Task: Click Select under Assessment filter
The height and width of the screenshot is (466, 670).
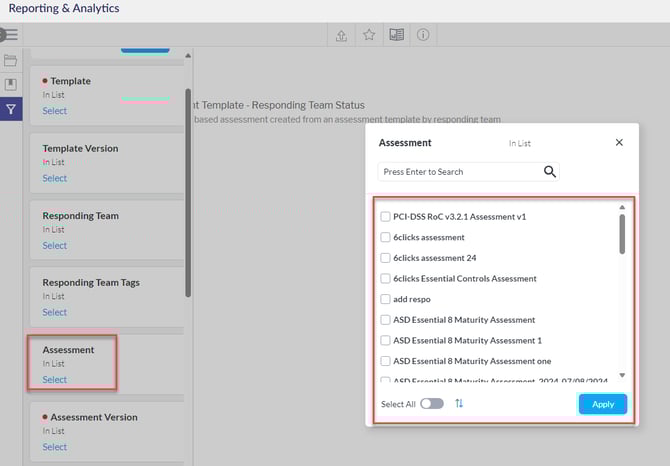Action: [x=55, y=380]
